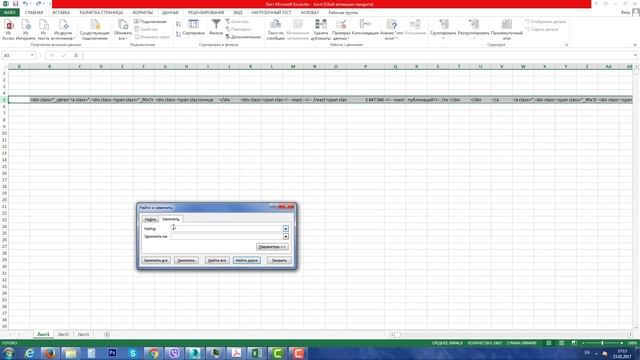Viewport: 640px width, 360px height.
Task: Open Advanced filter (Дополнительно)
Action: [x=243, y=37]
